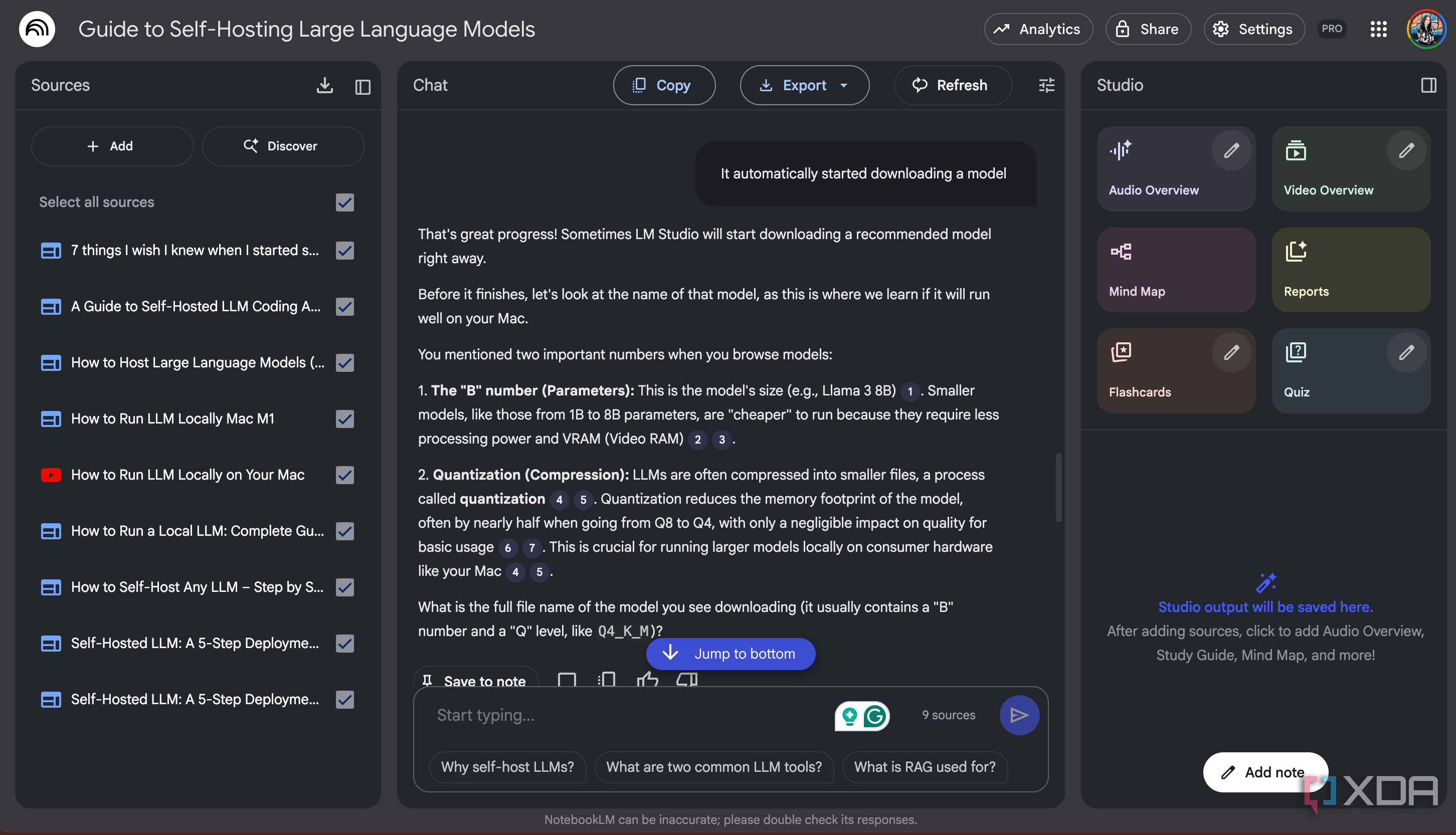Click the notebook title 'Guide to Self-Hosting Large Language Models'

click(306, 29)
